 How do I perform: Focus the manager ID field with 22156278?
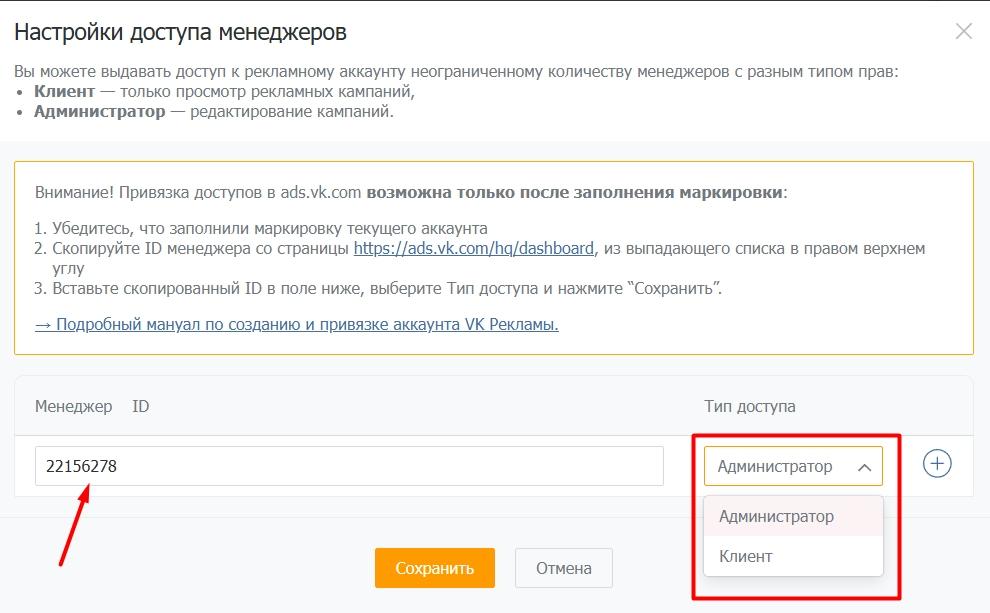[x=348, y=466]
